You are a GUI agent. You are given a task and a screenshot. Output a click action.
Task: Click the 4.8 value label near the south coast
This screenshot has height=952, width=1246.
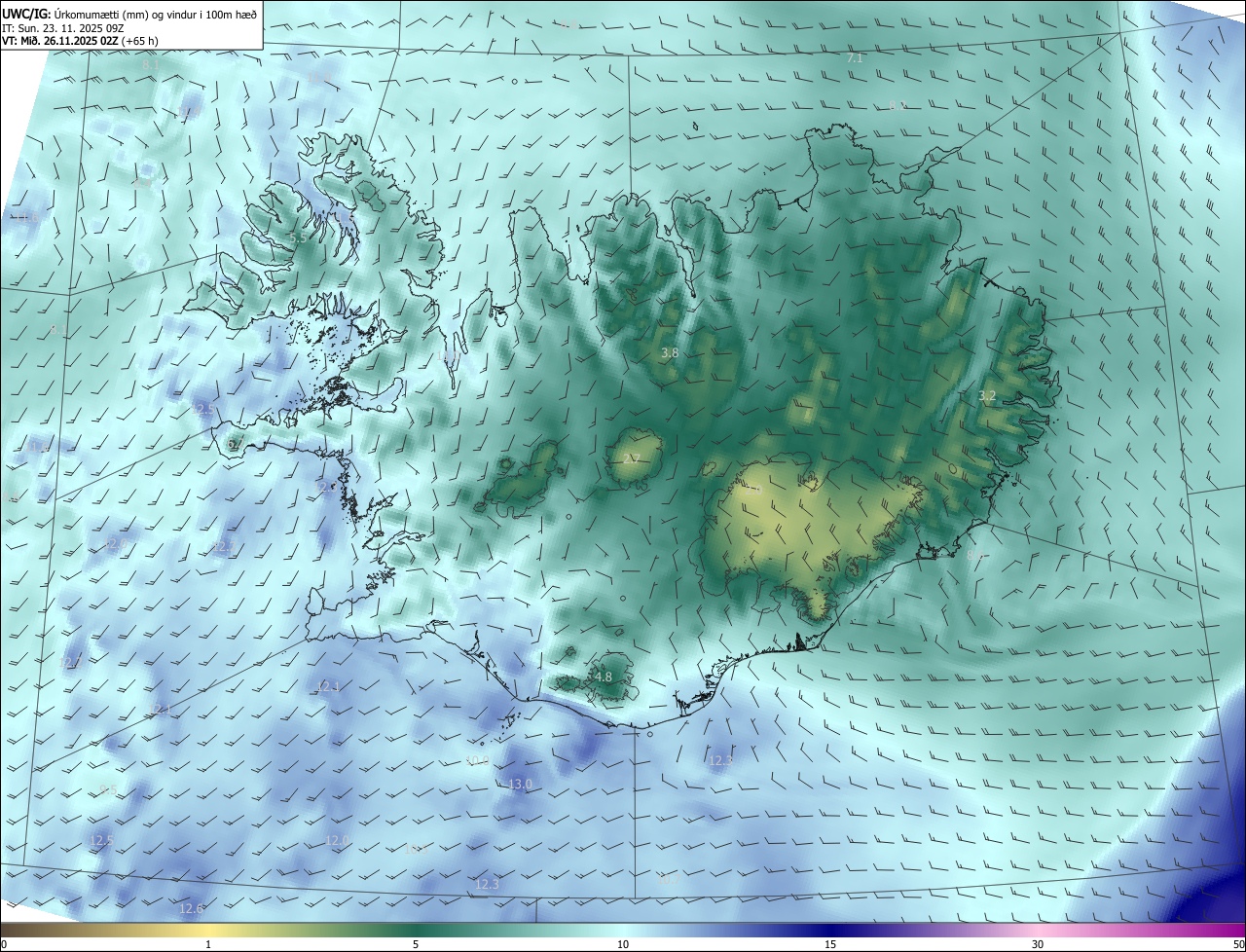pyautogui.click(x=603, y=677)
